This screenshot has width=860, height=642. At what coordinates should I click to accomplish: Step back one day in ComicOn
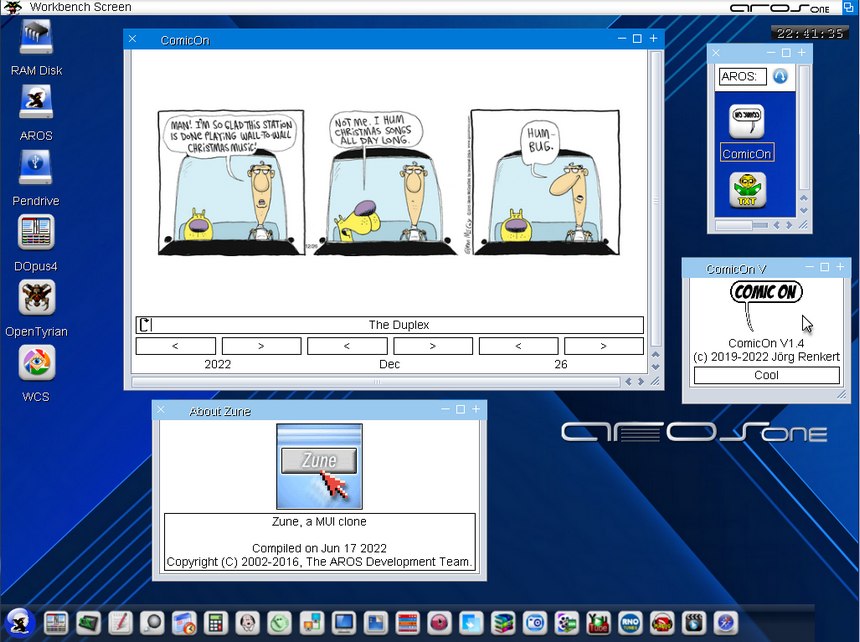pos(518,346)
